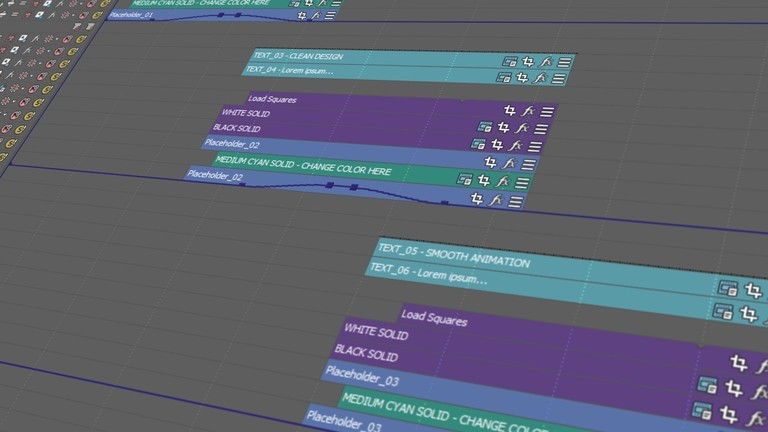The height and width of the screenshot is (432, 768).
Task: Open Generated Media editor for TEXT_04 clip
Action: click(x=504, y=77)
